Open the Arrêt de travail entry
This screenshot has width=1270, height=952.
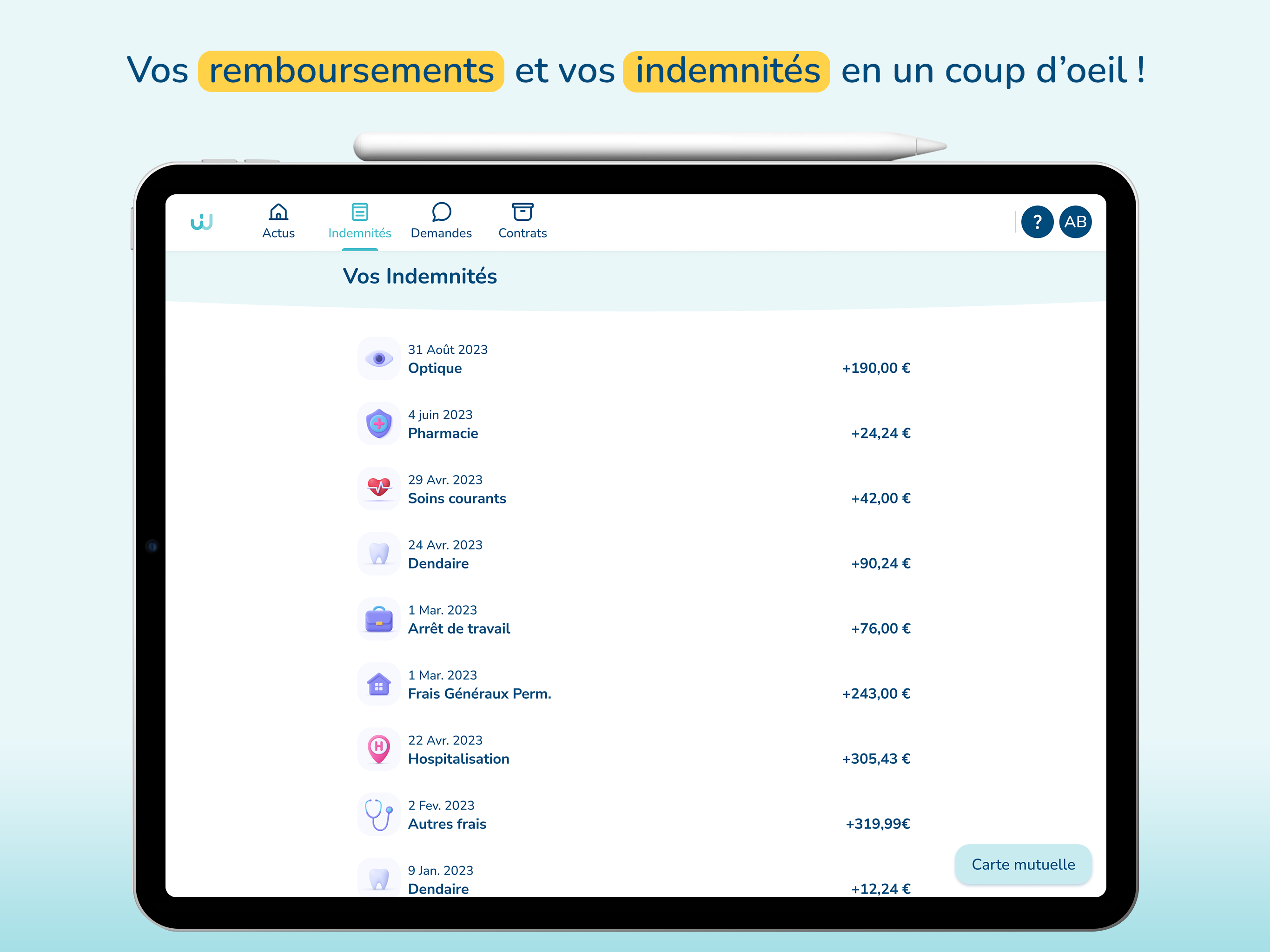tap(634, 619)
